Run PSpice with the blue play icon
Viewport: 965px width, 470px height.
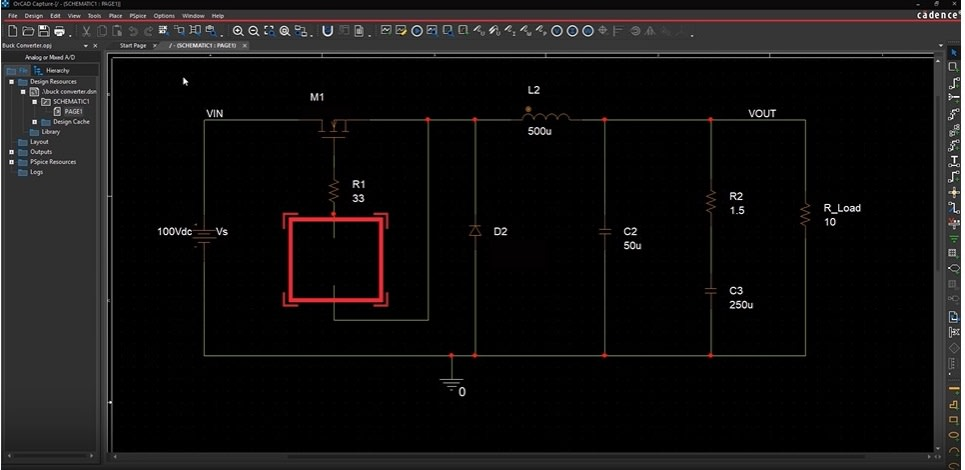point(417,30)
